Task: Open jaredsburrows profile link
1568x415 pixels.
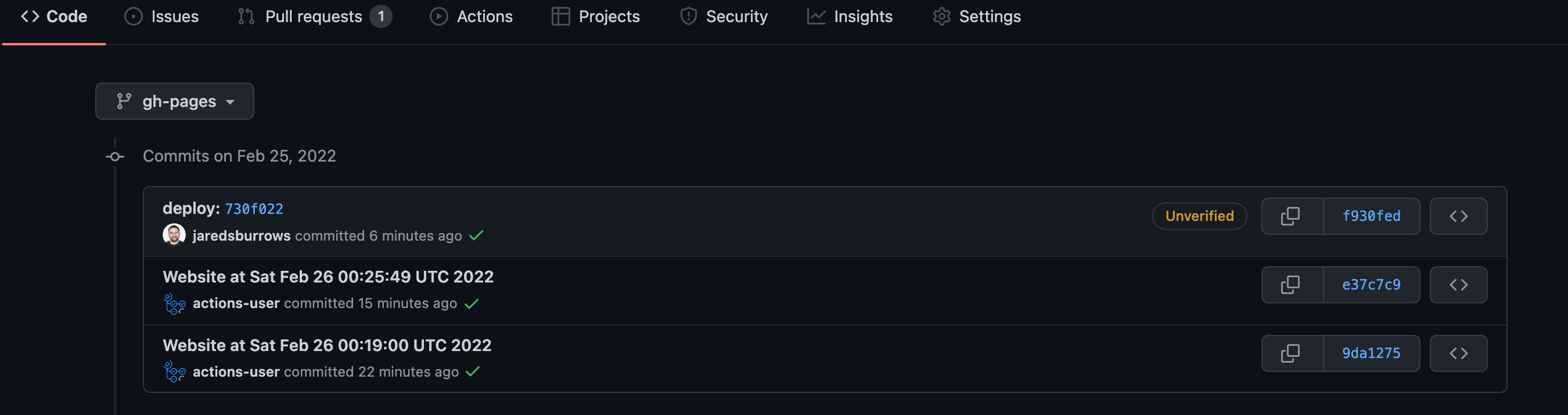Action: click(x=241, y=236)
